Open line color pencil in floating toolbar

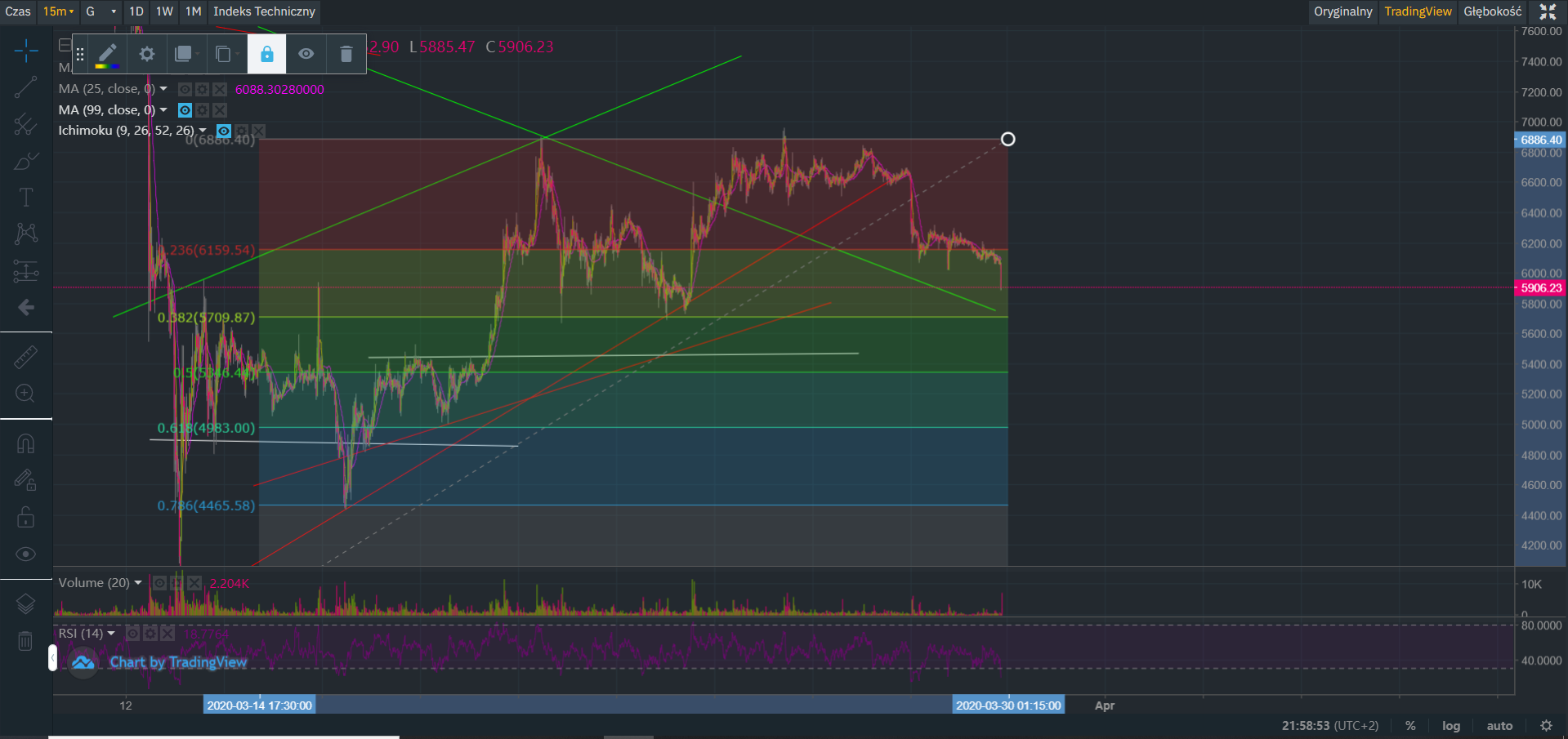click(107, 55)
